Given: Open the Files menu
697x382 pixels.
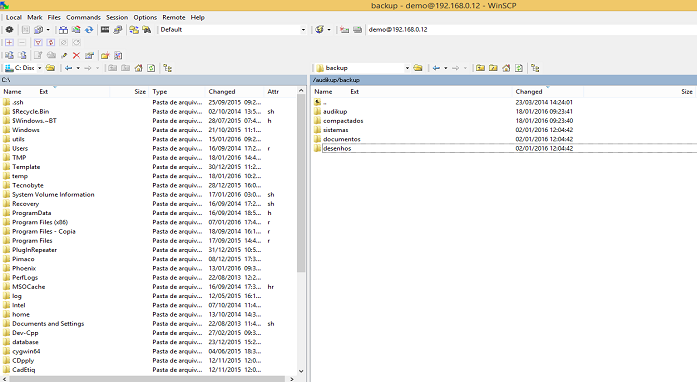Looking at the screenshot, I should 54,17.
